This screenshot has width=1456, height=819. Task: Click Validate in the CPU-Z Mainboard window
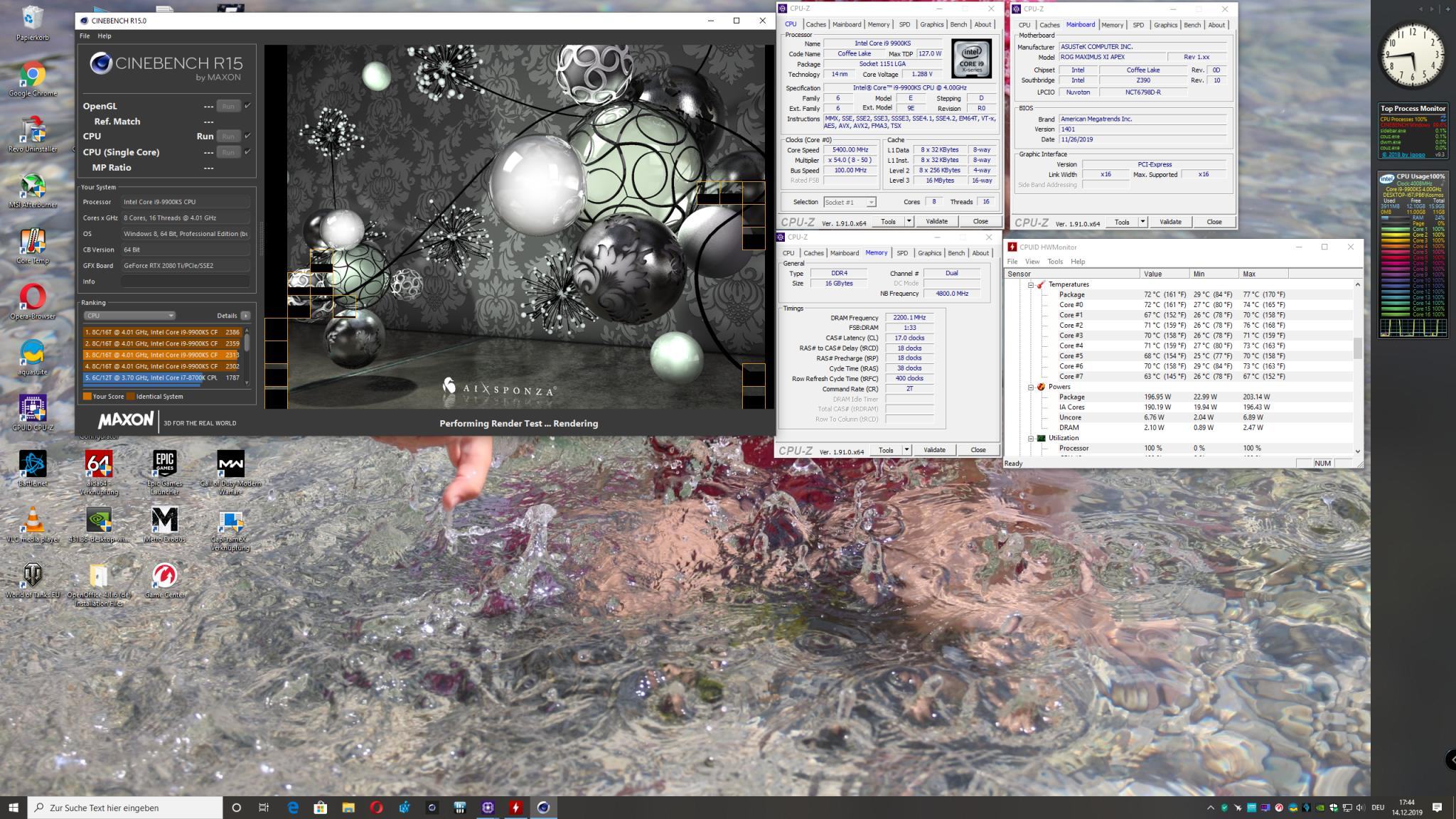click(1170, 222)
